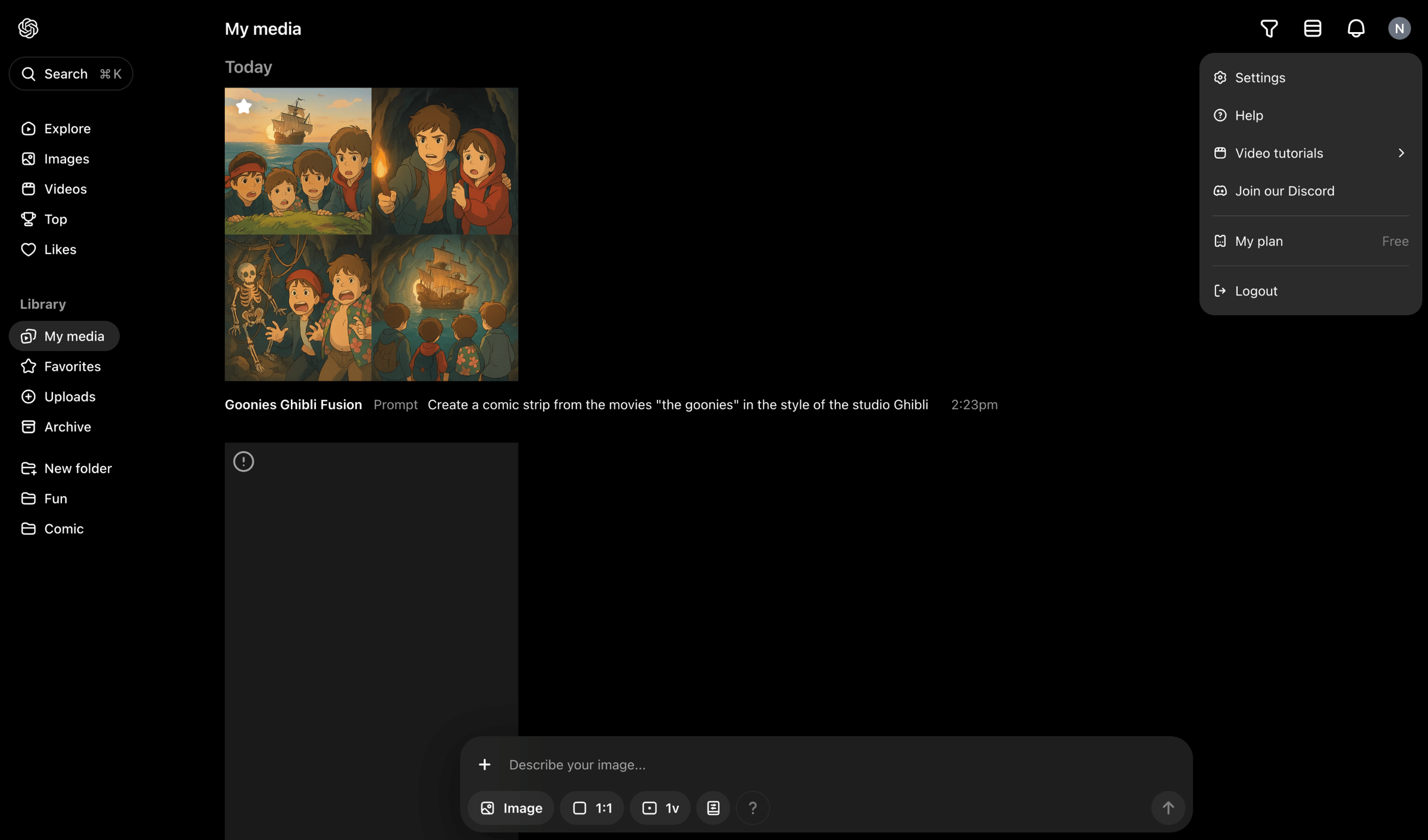
Task: Click the error alert icon on failed image
Action: (243, 462)
